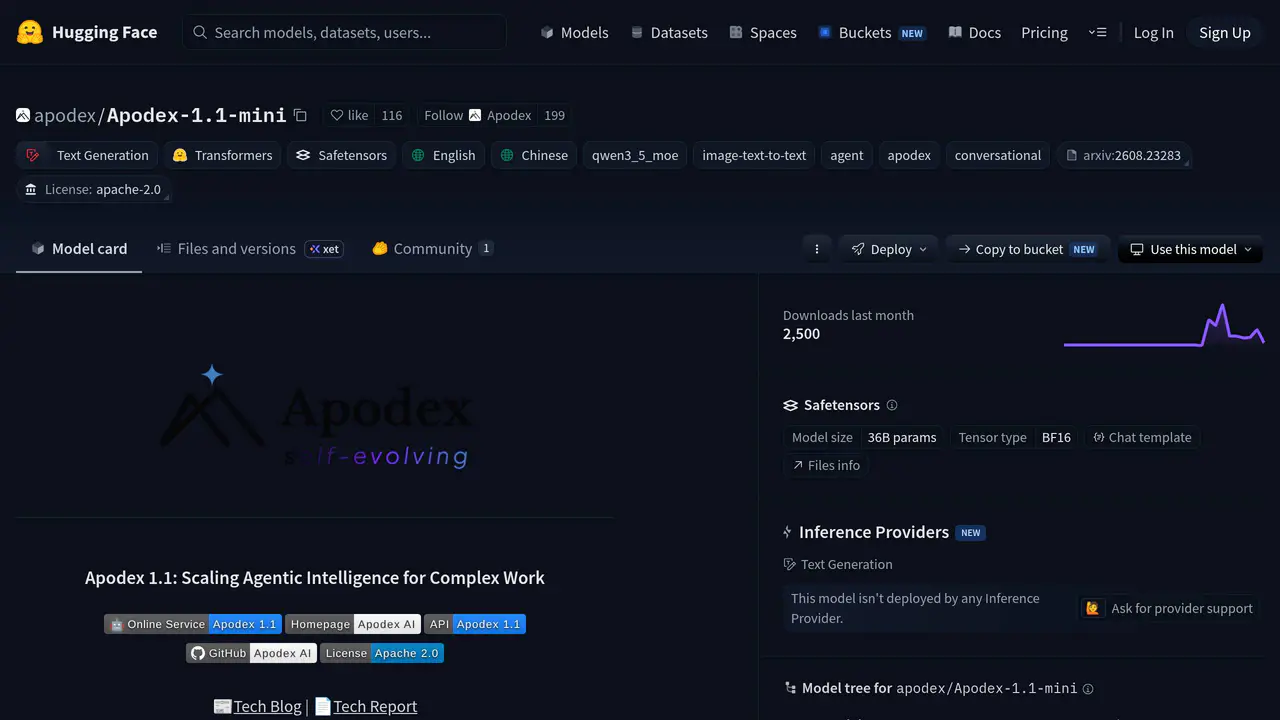Select the agent tag
Screen dimensions: 1280x720
coord(847,155)
